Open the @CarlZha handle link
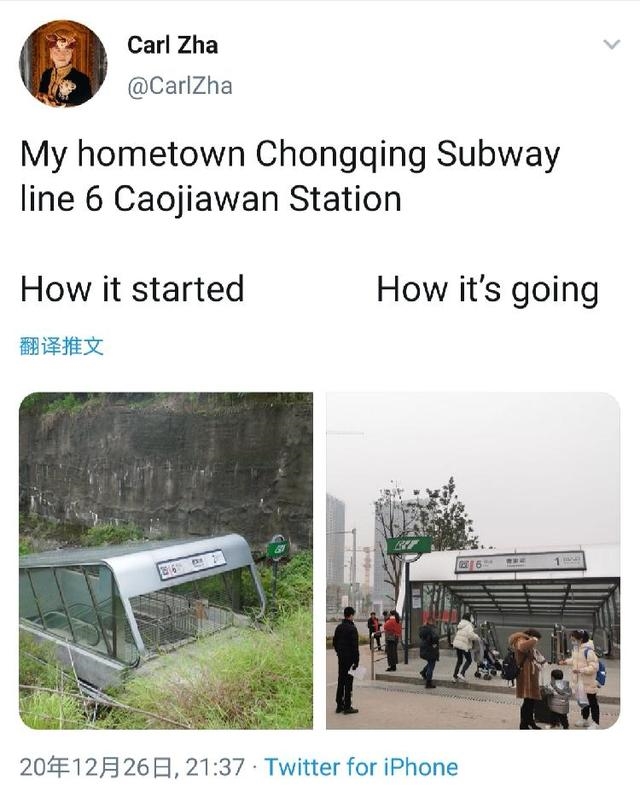640x792 pixels. 180,86
